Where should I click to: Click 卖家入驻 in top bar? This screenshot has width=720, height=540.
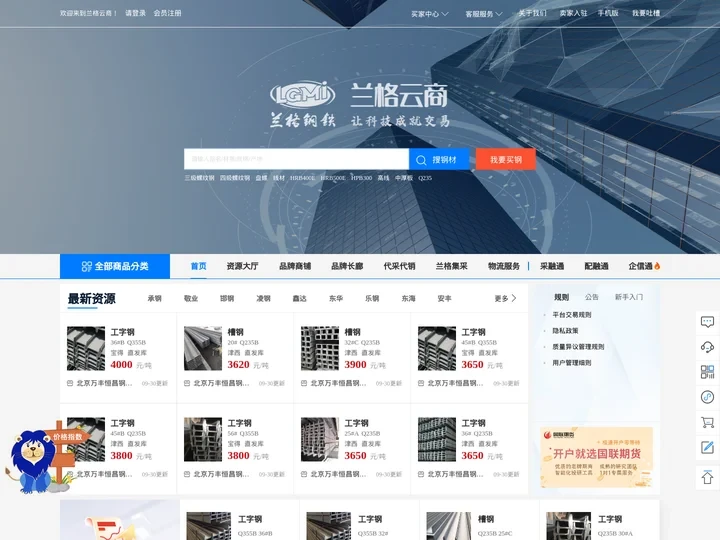click(x=573, y=13)
